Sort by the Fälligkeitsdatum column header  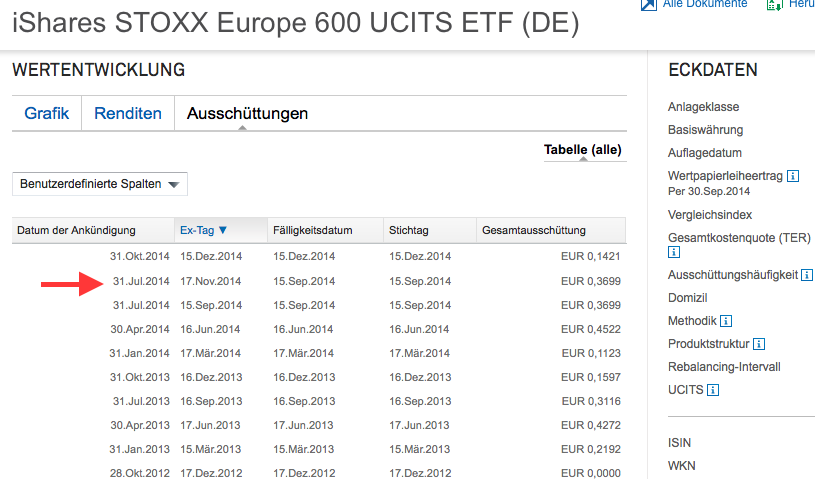313,231
